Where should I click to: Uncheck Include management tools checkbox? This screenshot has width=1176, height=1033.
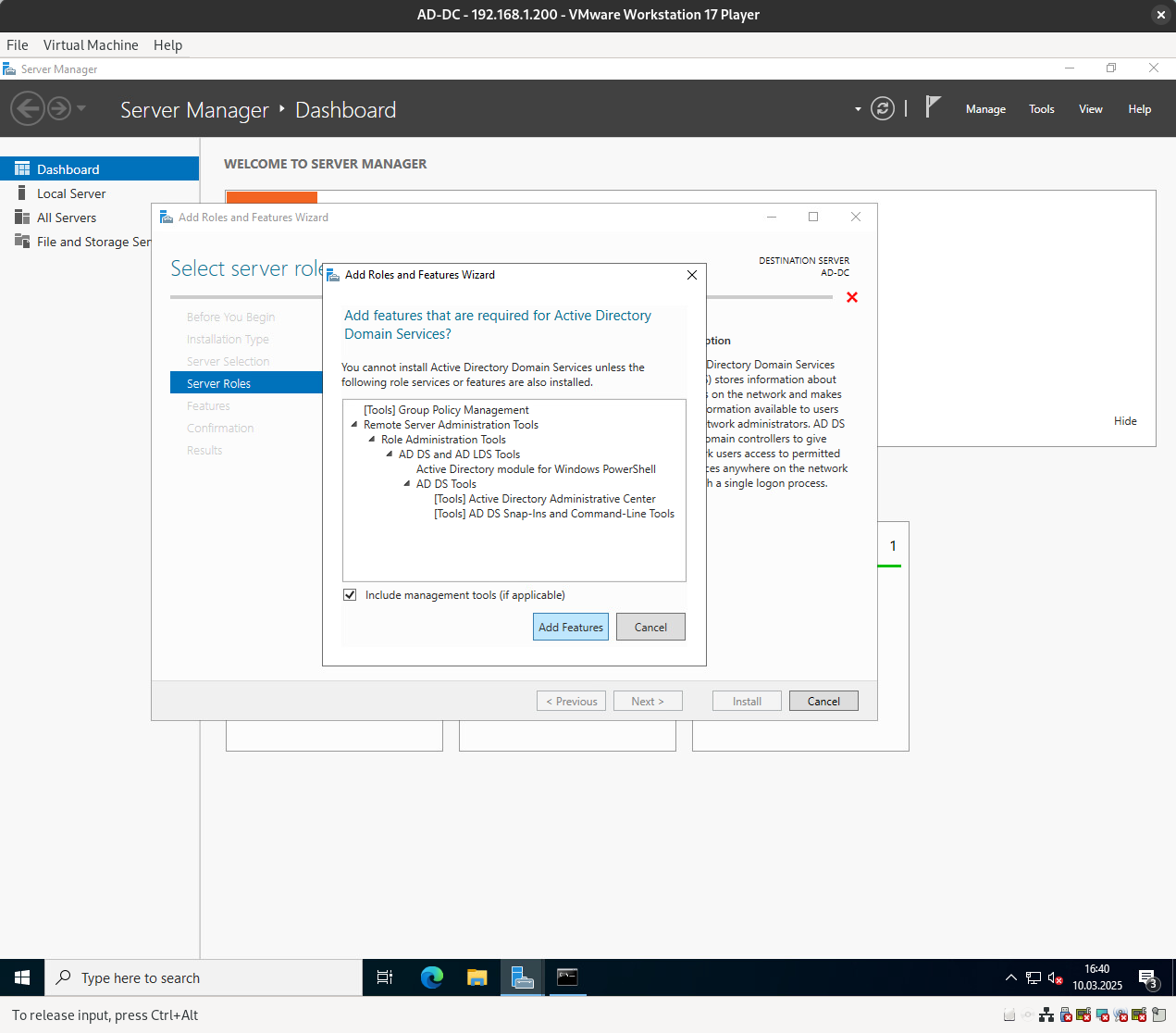[x=350, y=595]
